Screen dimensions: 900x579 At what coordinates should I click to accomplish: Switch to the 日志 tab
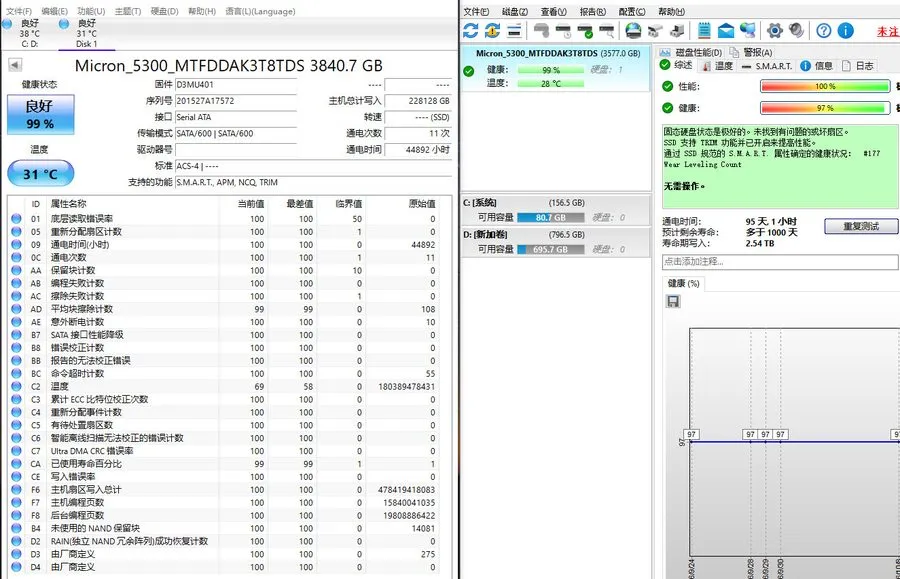858,66
